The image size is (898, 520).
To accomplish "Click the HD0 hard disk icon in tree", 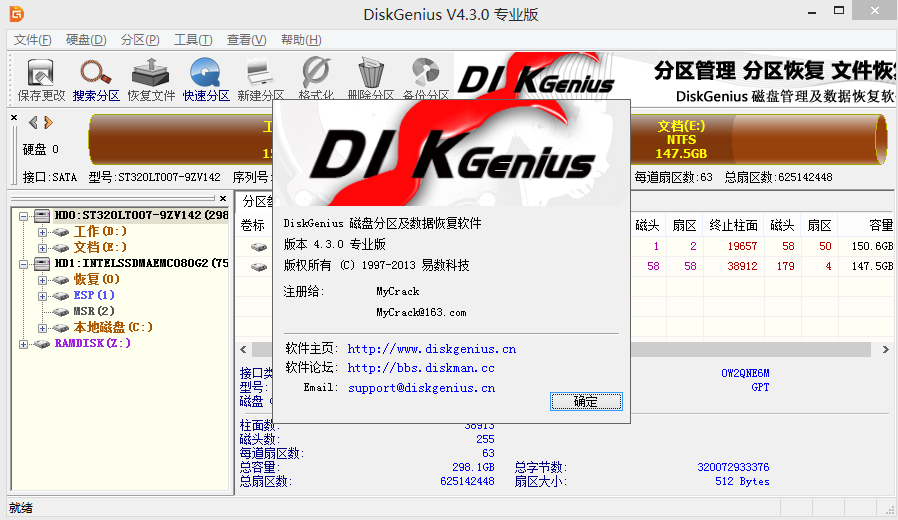I will click(x=42, y=215).
